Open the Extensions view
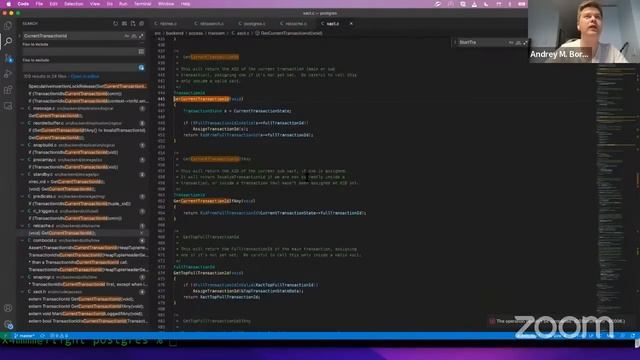Viewport: 640px width, 360px height. click(x=8, y=90)
